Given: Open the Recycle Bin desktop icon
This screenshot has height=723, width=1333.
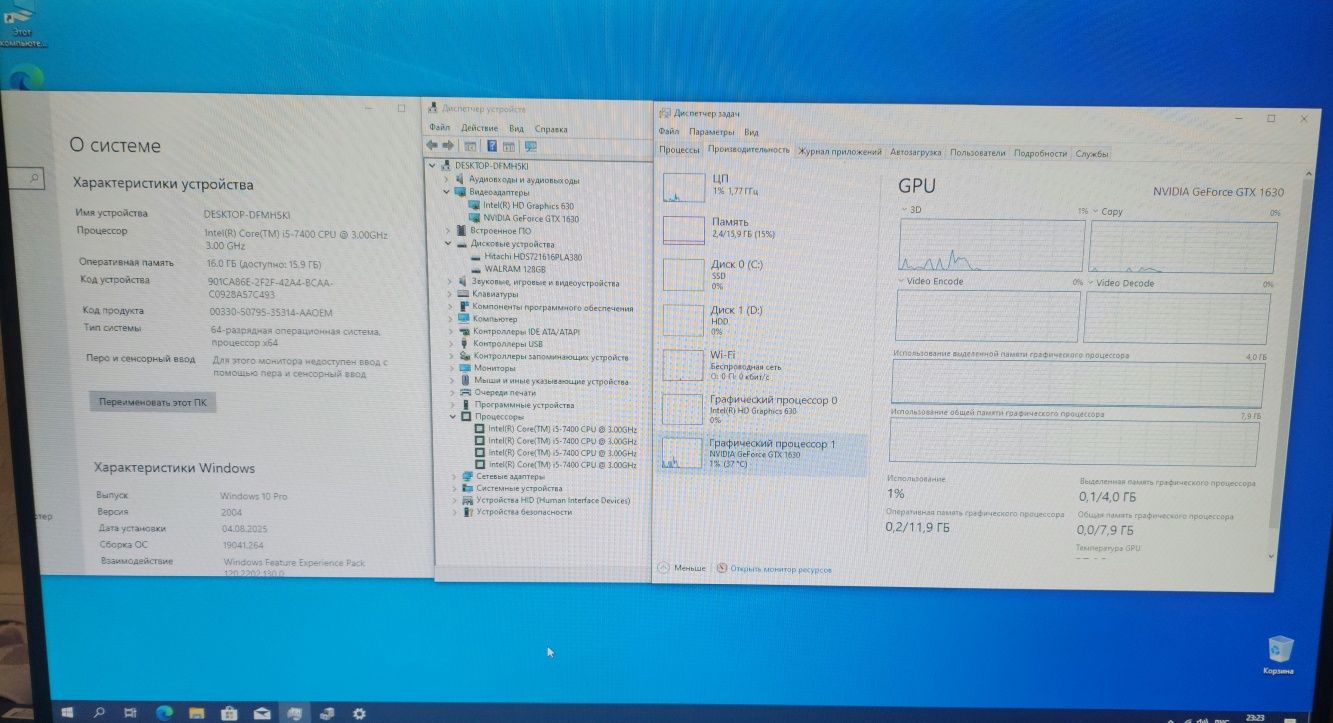Looking at the screenshot, I should click(1279, 653).
